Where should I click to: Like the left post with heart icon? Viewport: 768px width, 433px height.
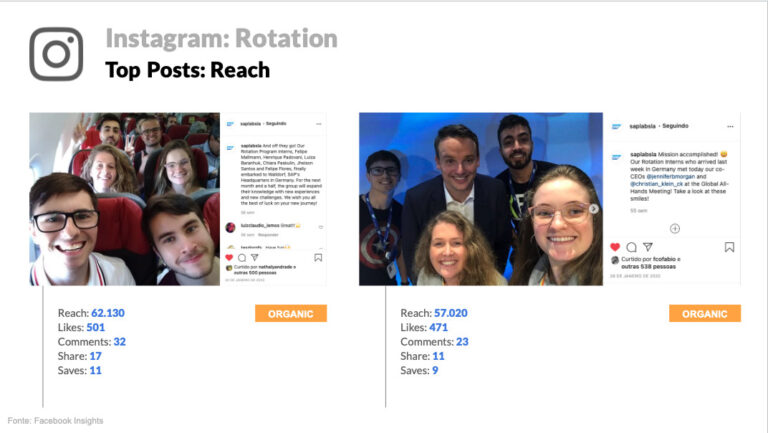pos(229,257)
